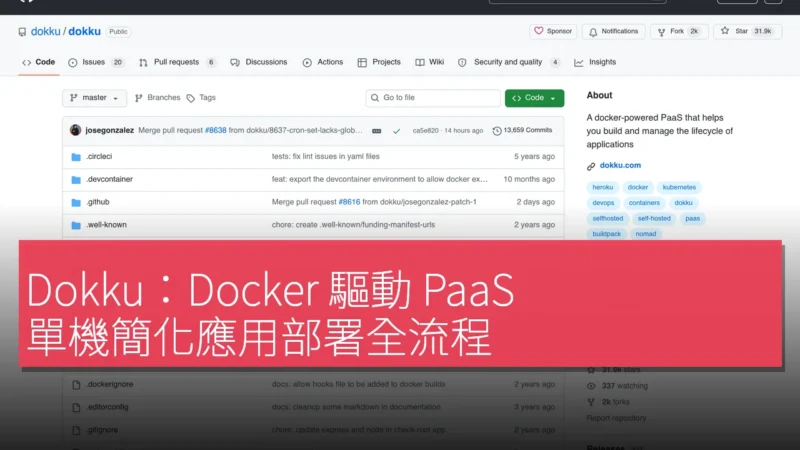Click the star count 31.9k badge
The image size is (800, 450).
point(763,31)
